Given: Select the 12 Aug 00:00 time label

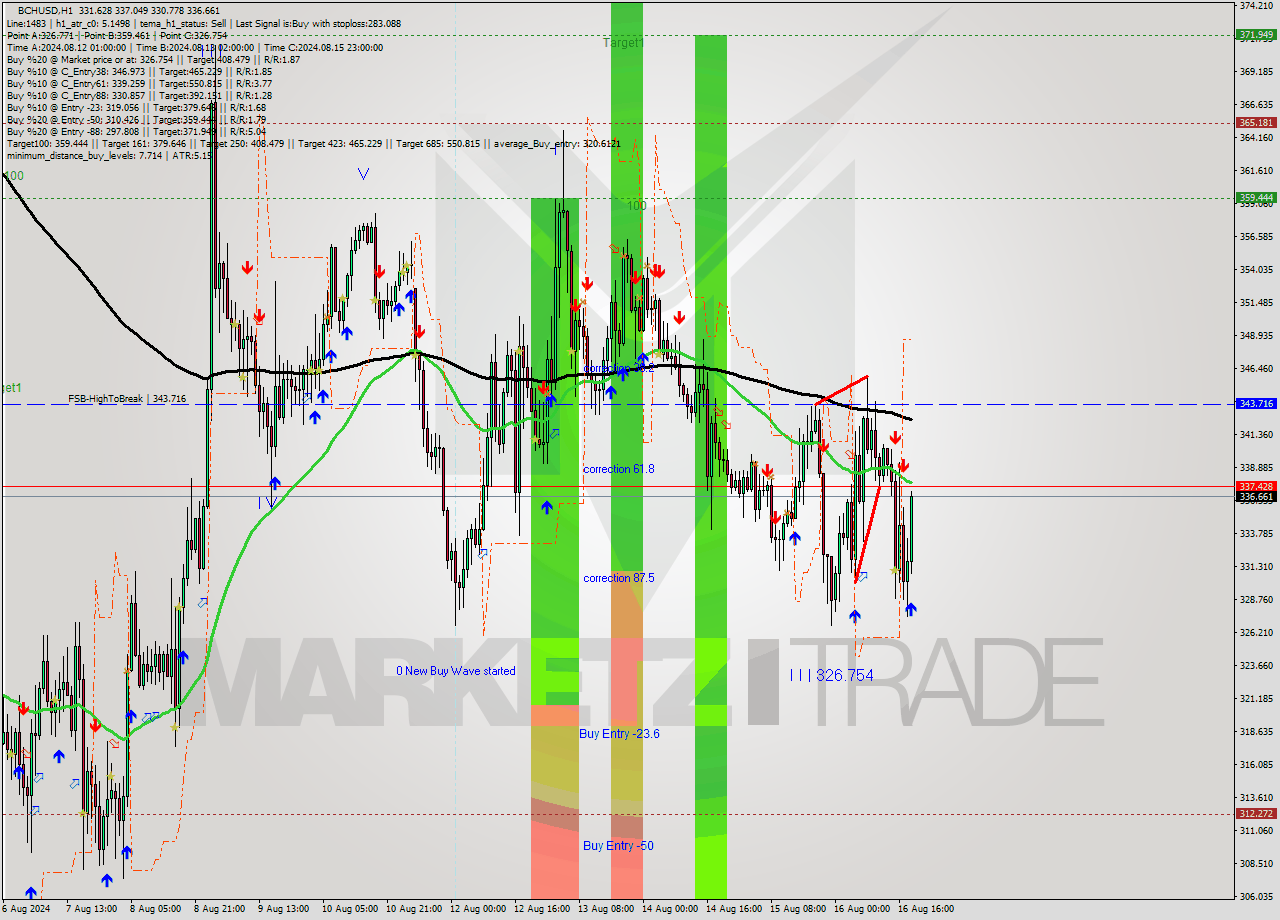Looking at the screenshot, I should tap(477, 909).
